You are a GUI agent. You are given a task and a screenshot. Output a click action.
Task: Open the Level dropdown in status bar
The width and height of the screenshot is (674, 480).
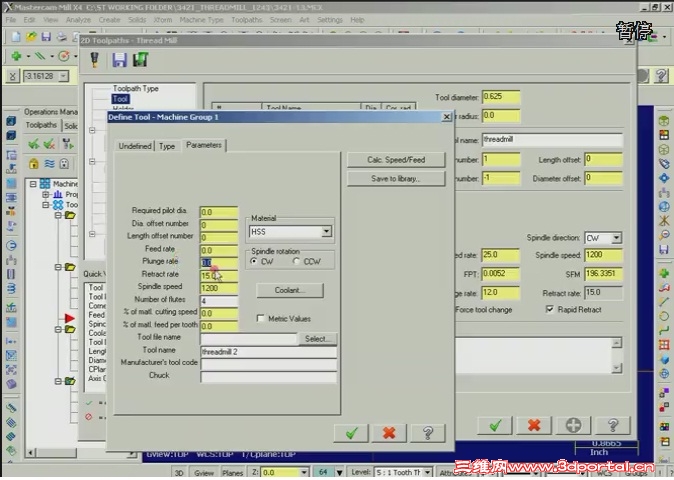coord(427,473)
